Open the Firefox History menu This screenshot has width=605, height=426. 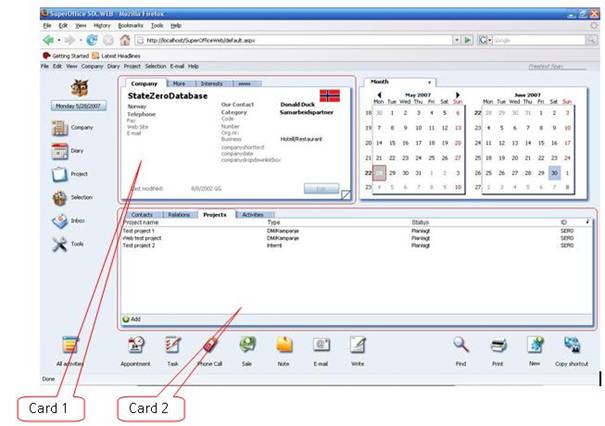[x=102, y=25]
